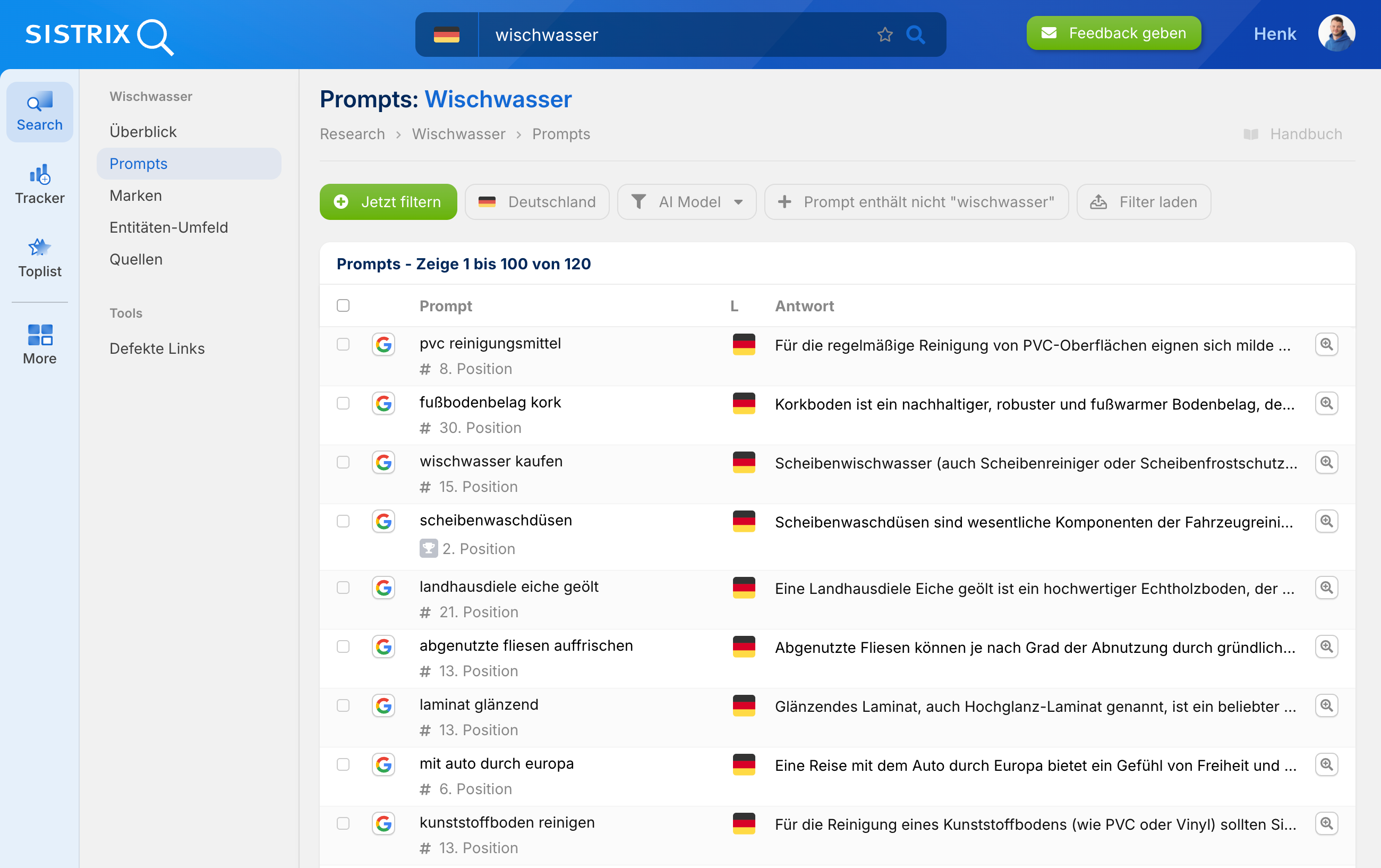Click the Google icon next to 'wischwasser kaufen'
The image size is (1381, 868).
pos(383,462)
